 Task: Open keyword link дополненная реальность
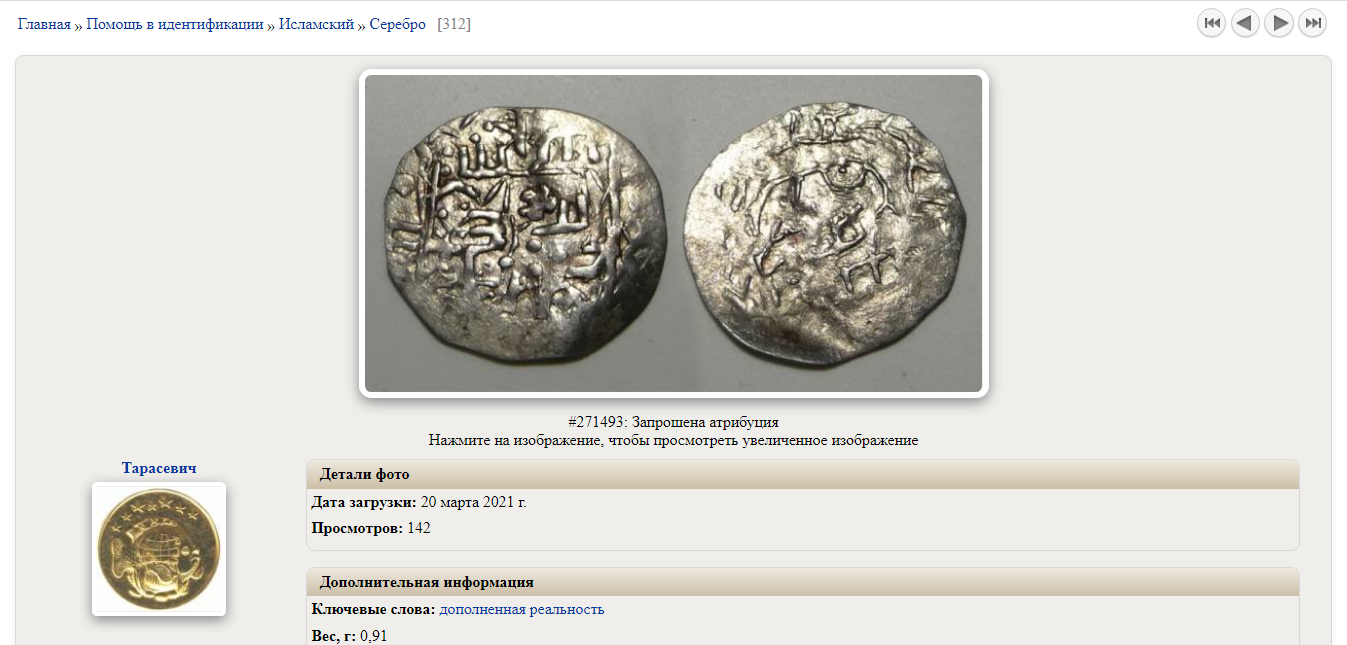(x=522, y=609)
